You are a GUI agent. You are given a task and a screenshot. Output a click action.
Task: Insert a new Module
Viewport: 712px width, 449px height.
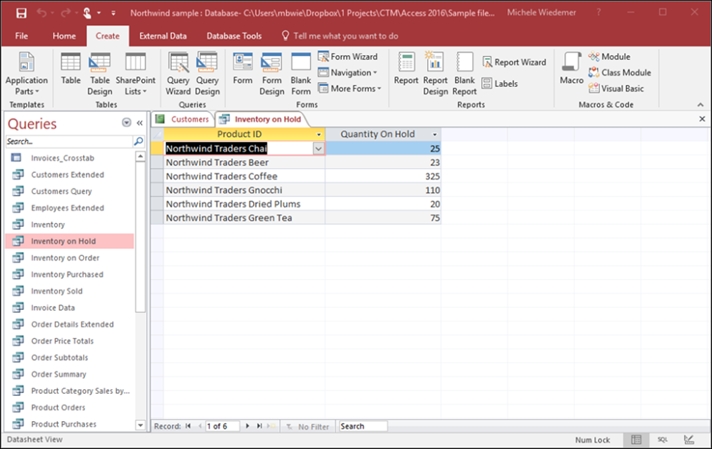(x=609, y=57)
